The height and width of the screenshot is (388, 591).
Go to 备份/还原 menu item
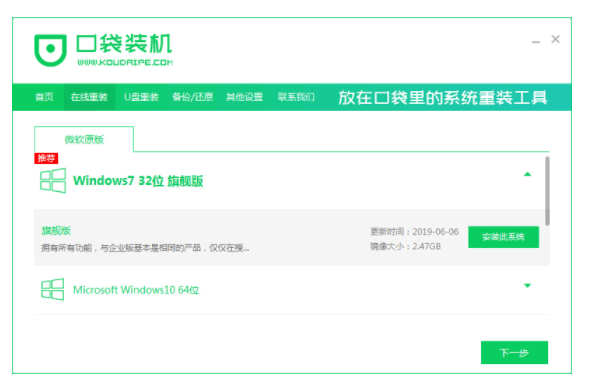pos(193,97)
